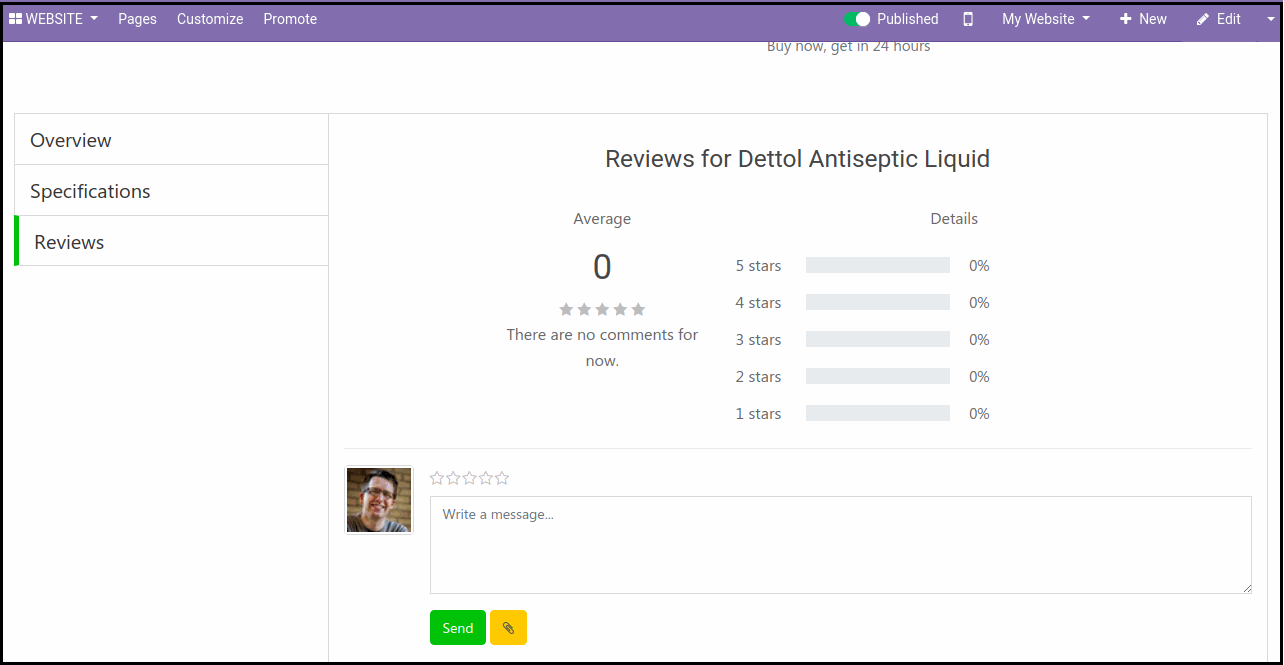Viewport: 1284px width, 665px height.
Task: Click the Reviews for Dettol Antiseptic Liquid heading
Action: (798, 158)
